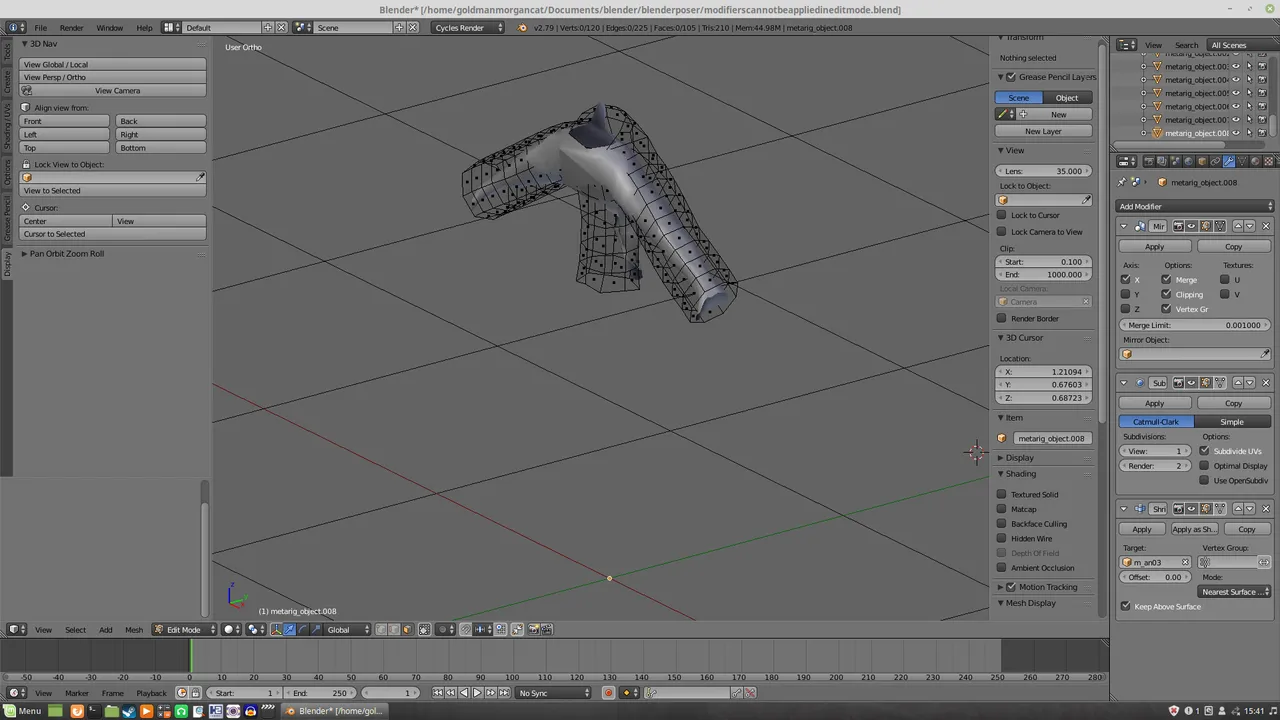Move the Subsurf modifier up in stack
The image size is (1280, 720).
pyautogui.click(x=1238, y=383)
